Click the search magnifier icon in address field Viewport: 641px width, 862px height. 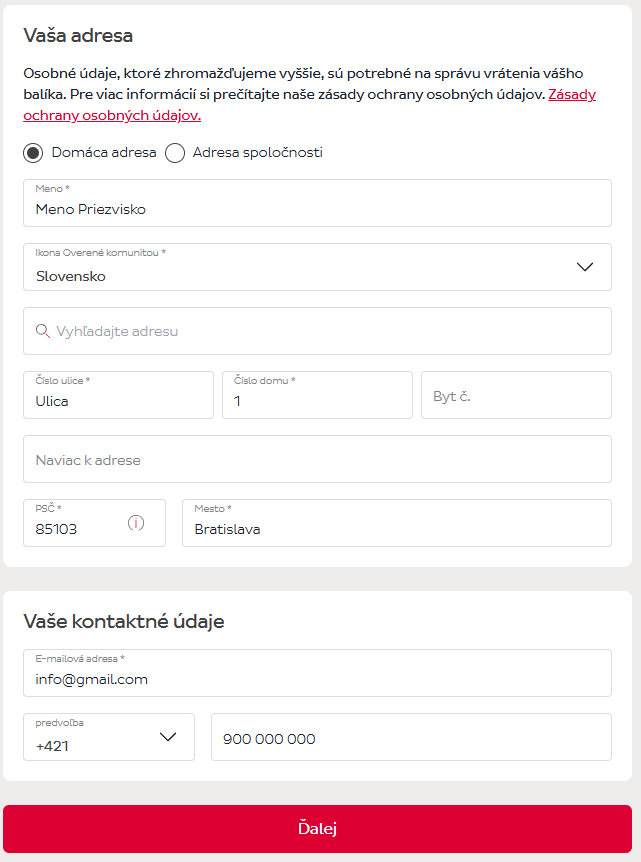(42, 331)
